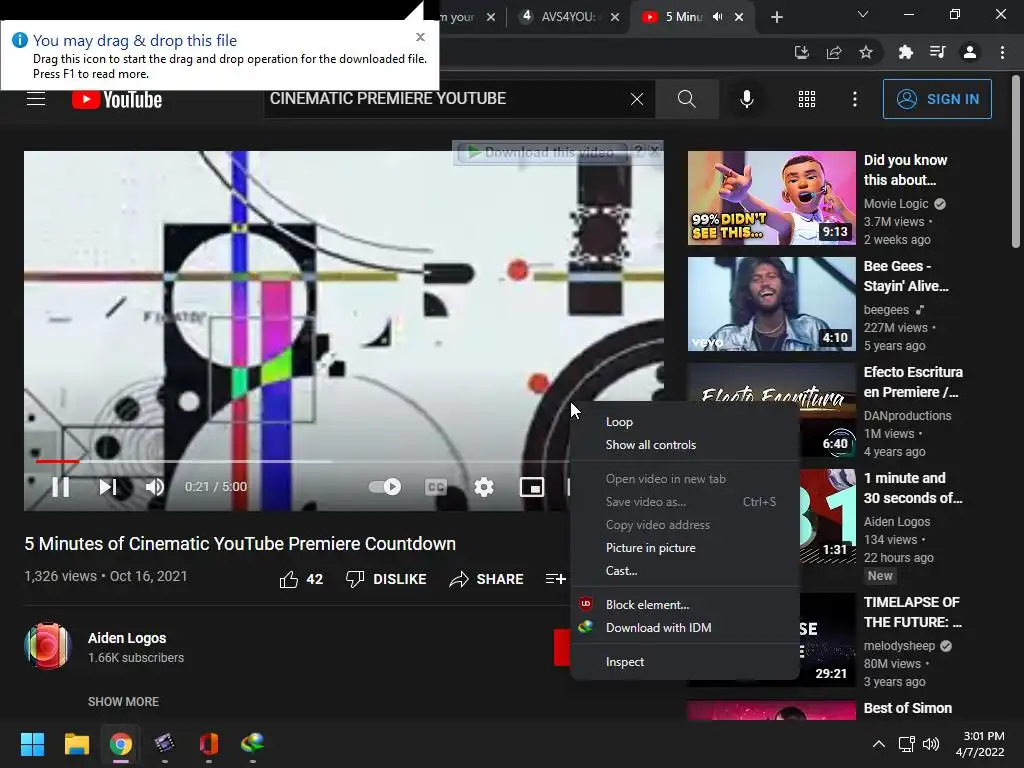Image resolution: width=1024 pixels, height=768 pixels.
Task: Choose Cast... from context menu
Action: coord(685,571)
